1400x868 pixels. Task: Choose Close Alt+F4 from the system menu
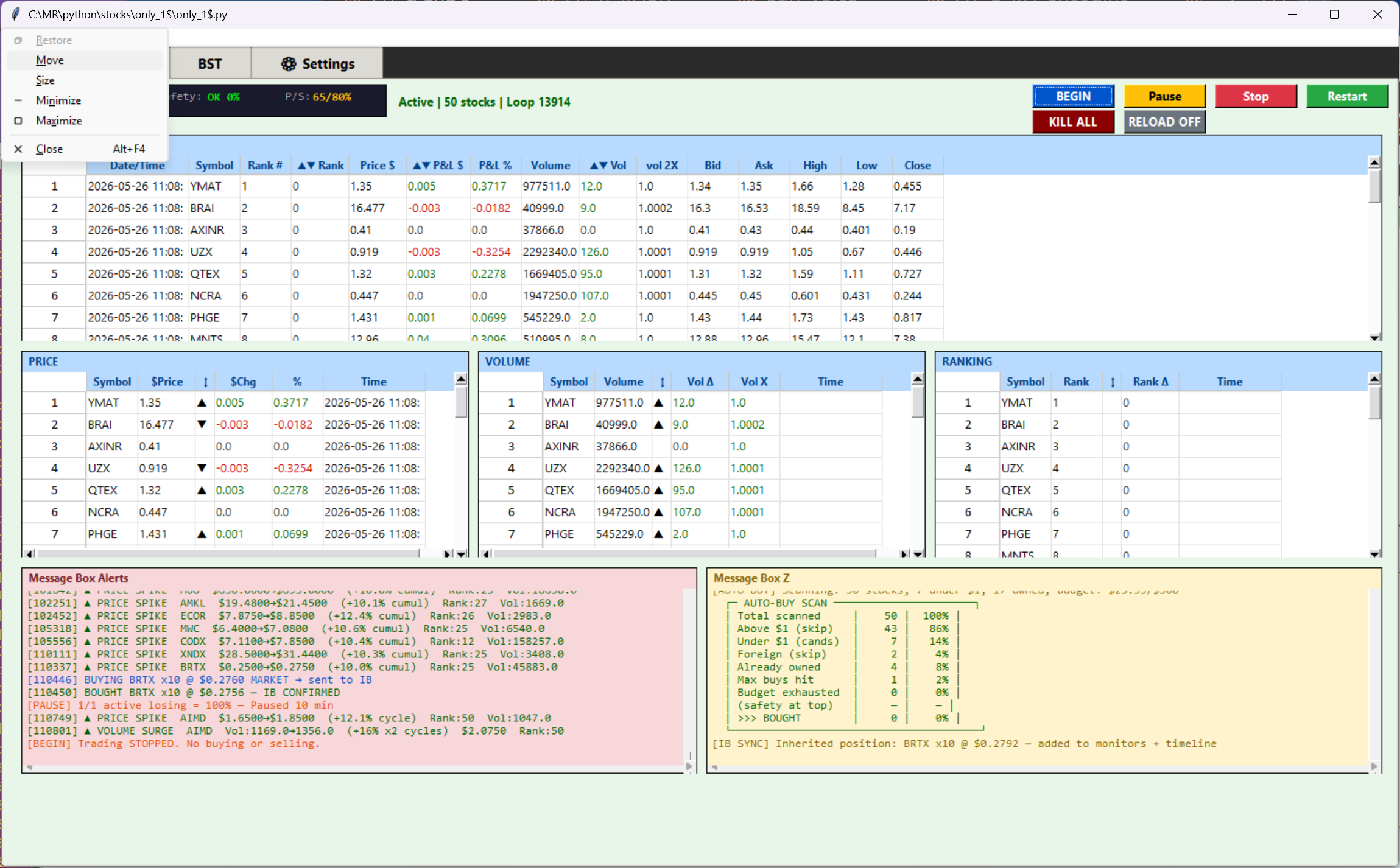[x=85, y=149]
